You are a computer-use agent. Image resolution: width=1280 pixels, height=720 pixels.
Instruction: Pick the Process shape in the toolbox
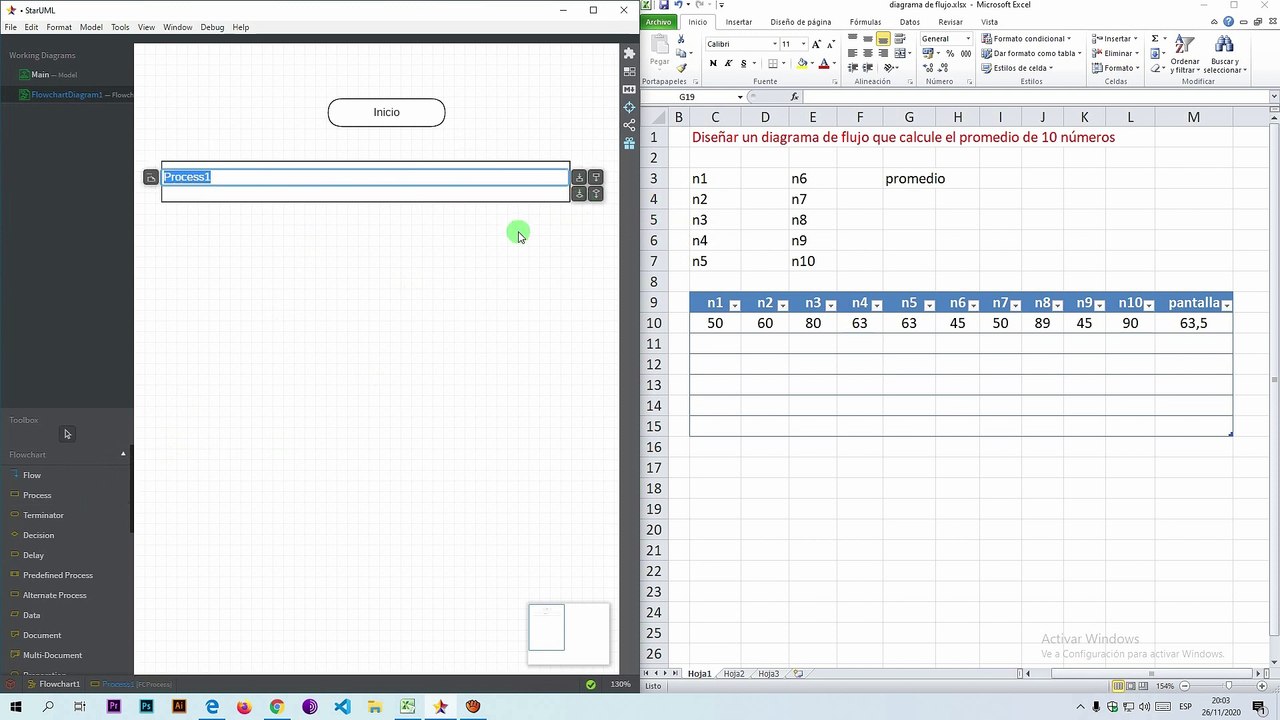[x=37, y=495]
